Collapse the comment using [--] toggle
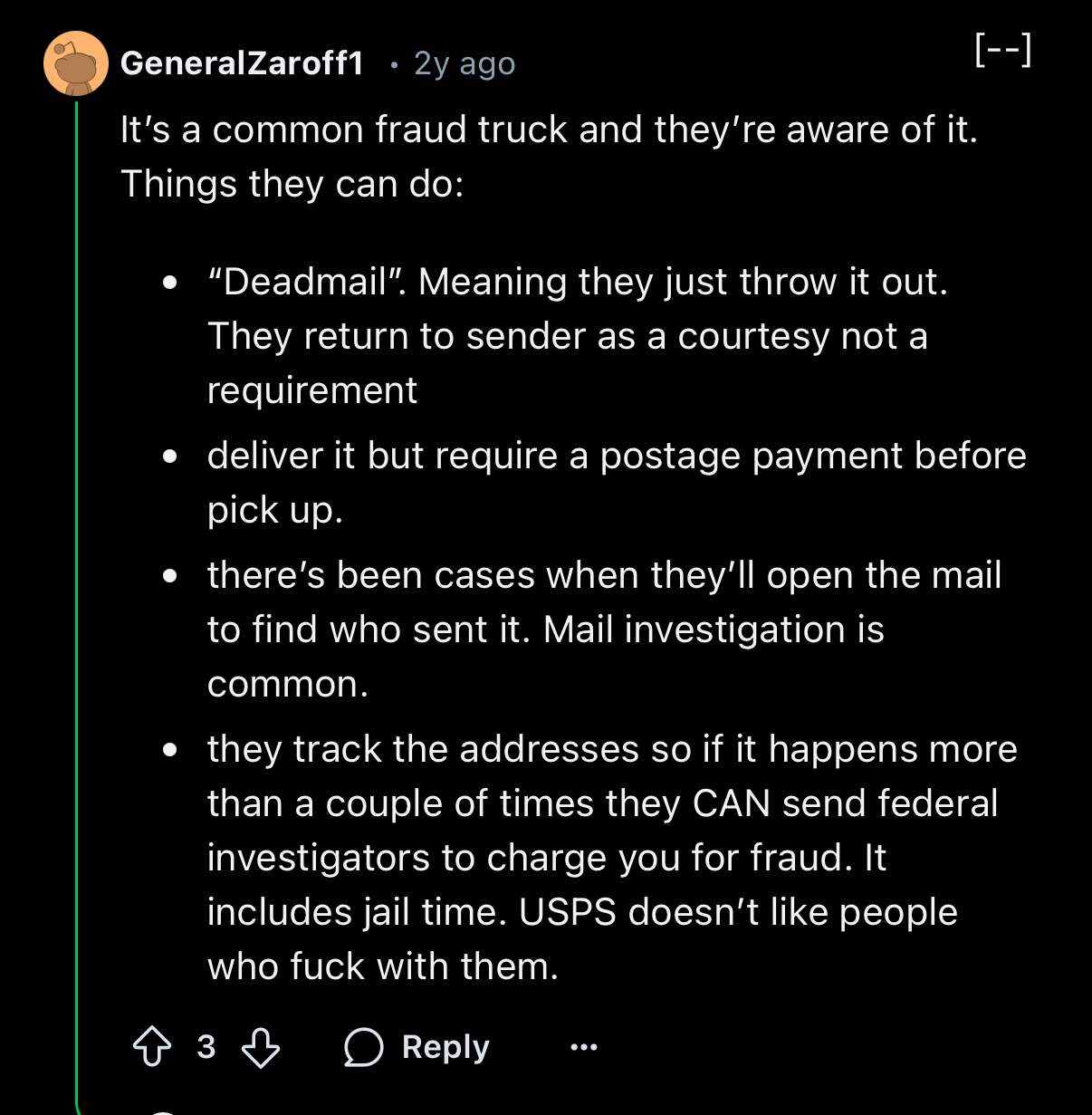Viewport: 1092px width, 1115px height. [1003, 51]
